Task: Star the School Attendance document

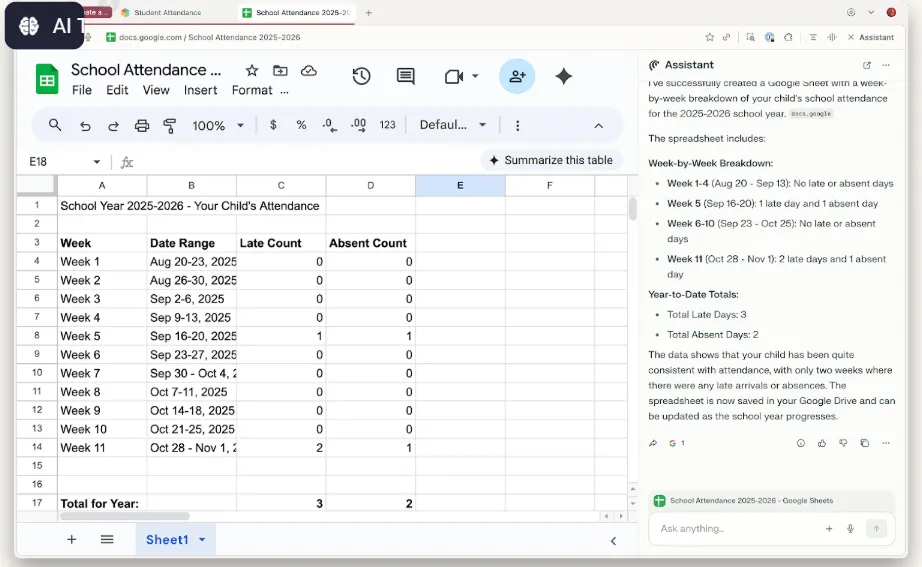Action: point(252,71)
